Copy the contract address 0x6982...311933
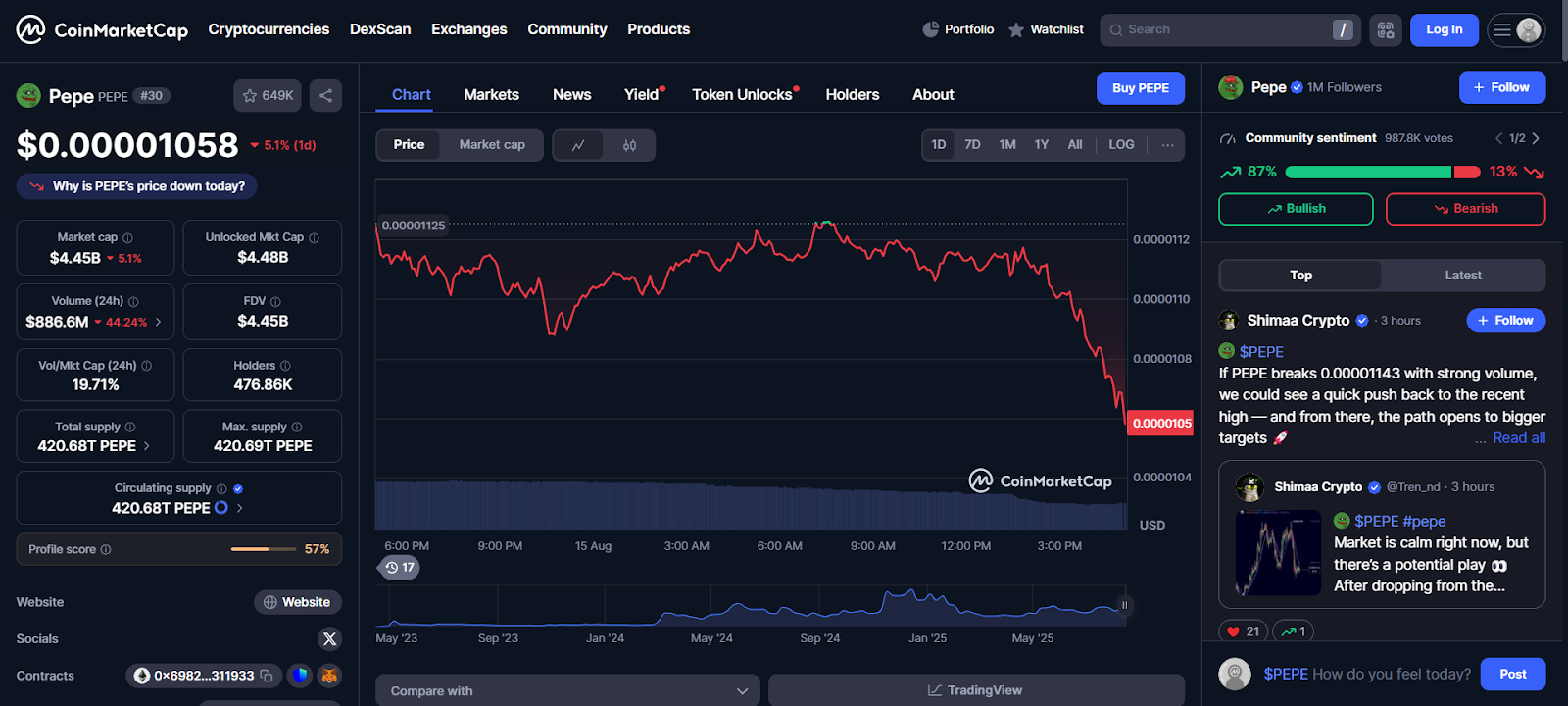 pyautogui.click(x=267, y=676)
